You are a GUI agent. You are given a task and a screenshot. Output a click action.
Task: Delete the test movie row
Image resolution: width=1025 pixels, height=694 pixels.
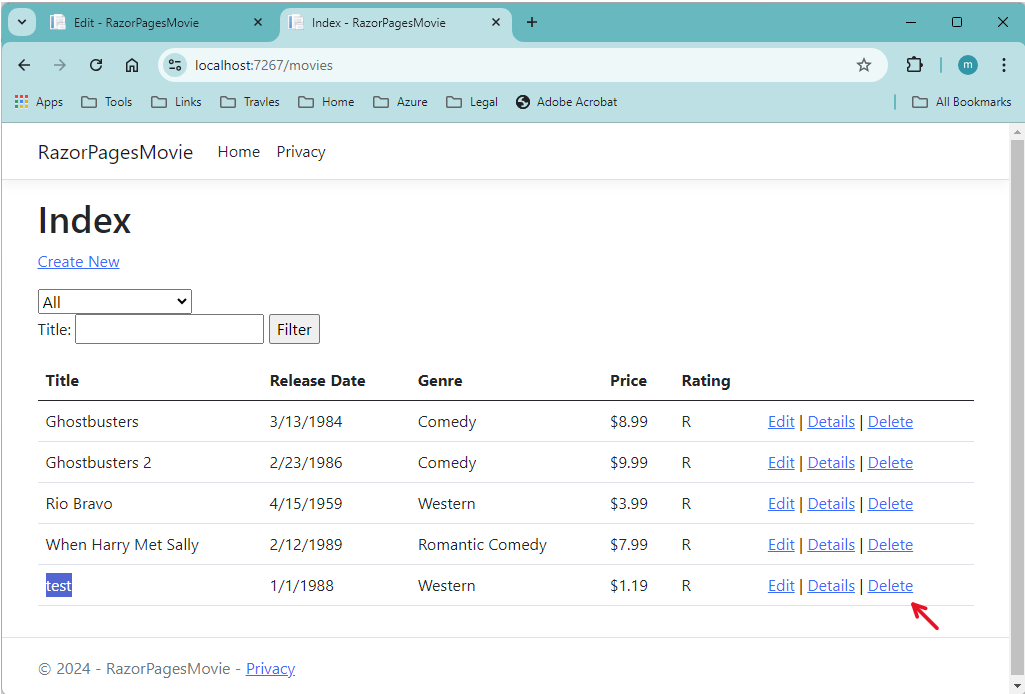[x=890, y=586]
